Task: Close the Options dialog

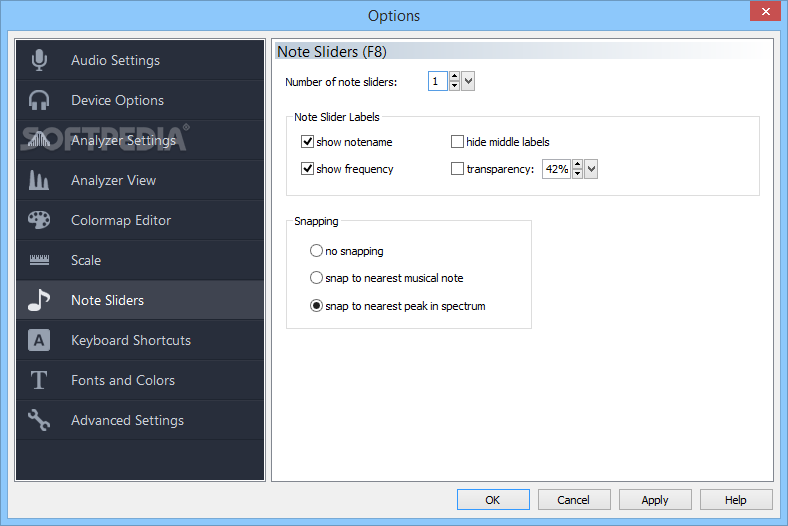Action: point(765,11)
